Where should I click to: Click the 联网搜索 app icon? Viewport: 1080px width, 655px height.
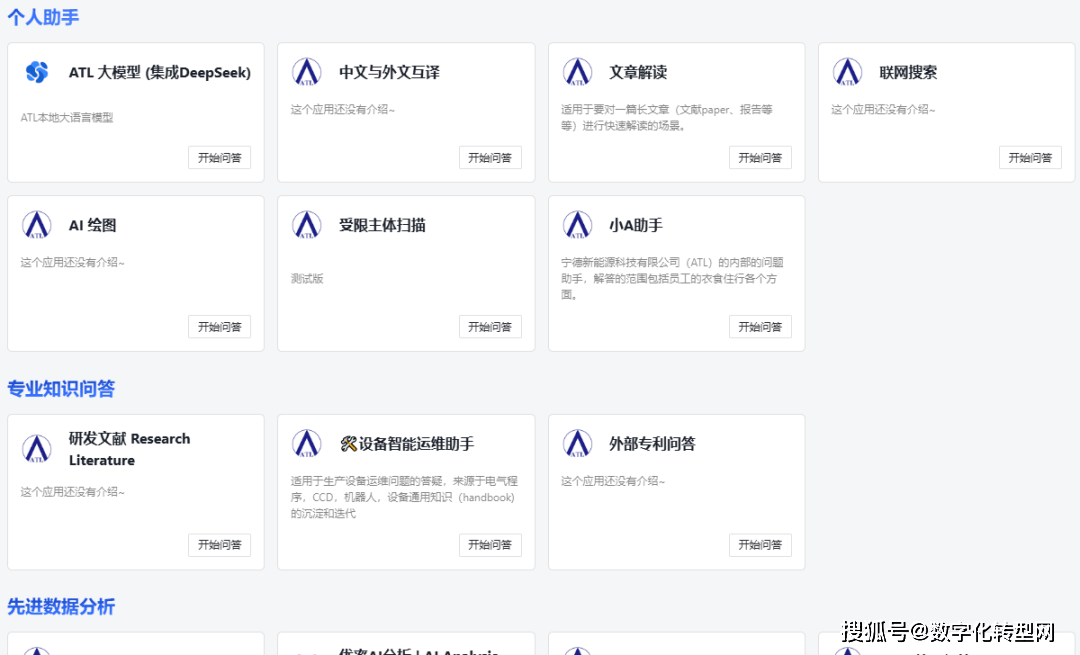pos(847,72)
